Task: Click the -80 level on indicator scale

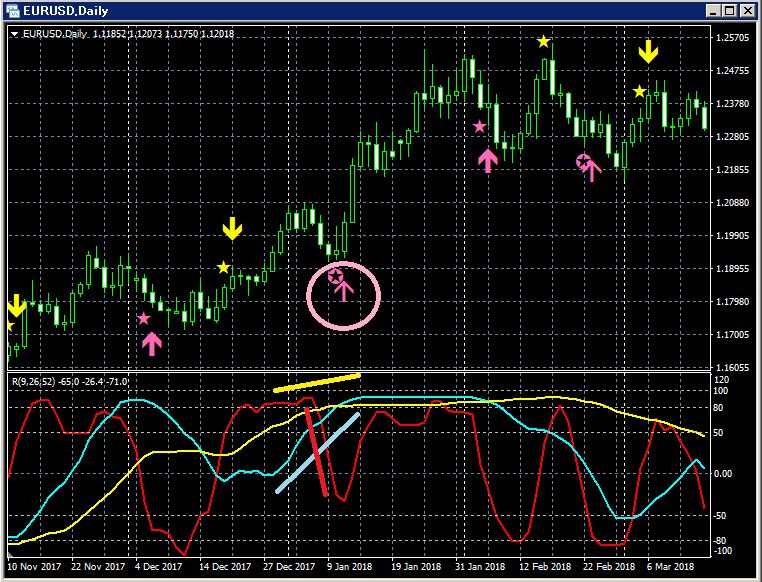Action: [x=721, y=541]
